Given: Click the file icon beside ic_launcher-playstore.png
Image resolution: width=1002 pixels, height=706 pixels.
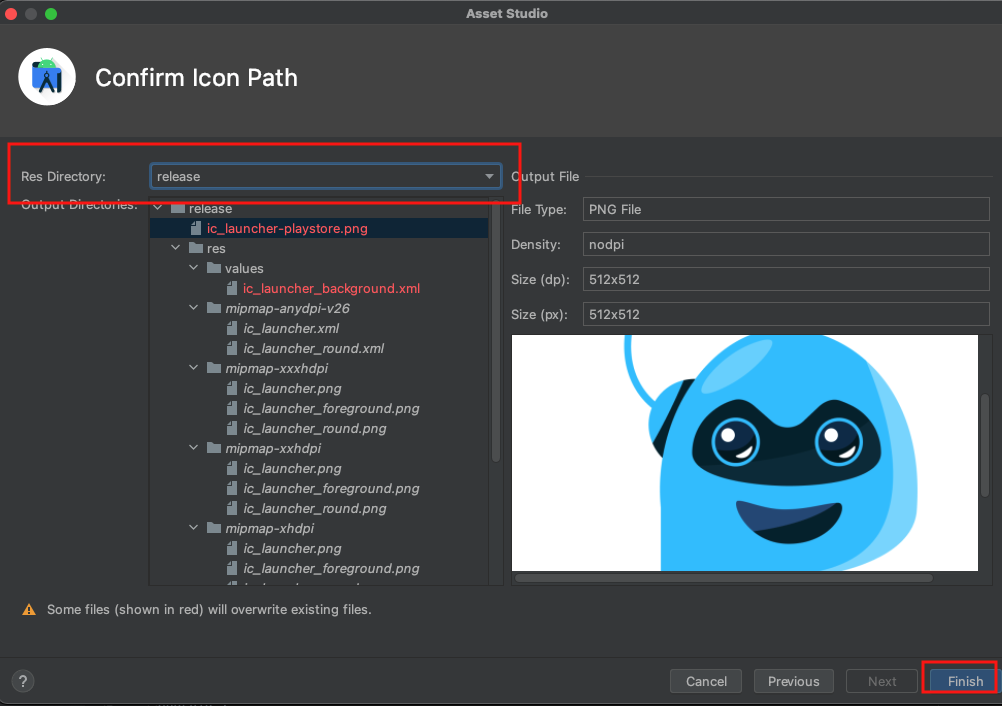Looking at the screenshot, I should coord(197,229).
